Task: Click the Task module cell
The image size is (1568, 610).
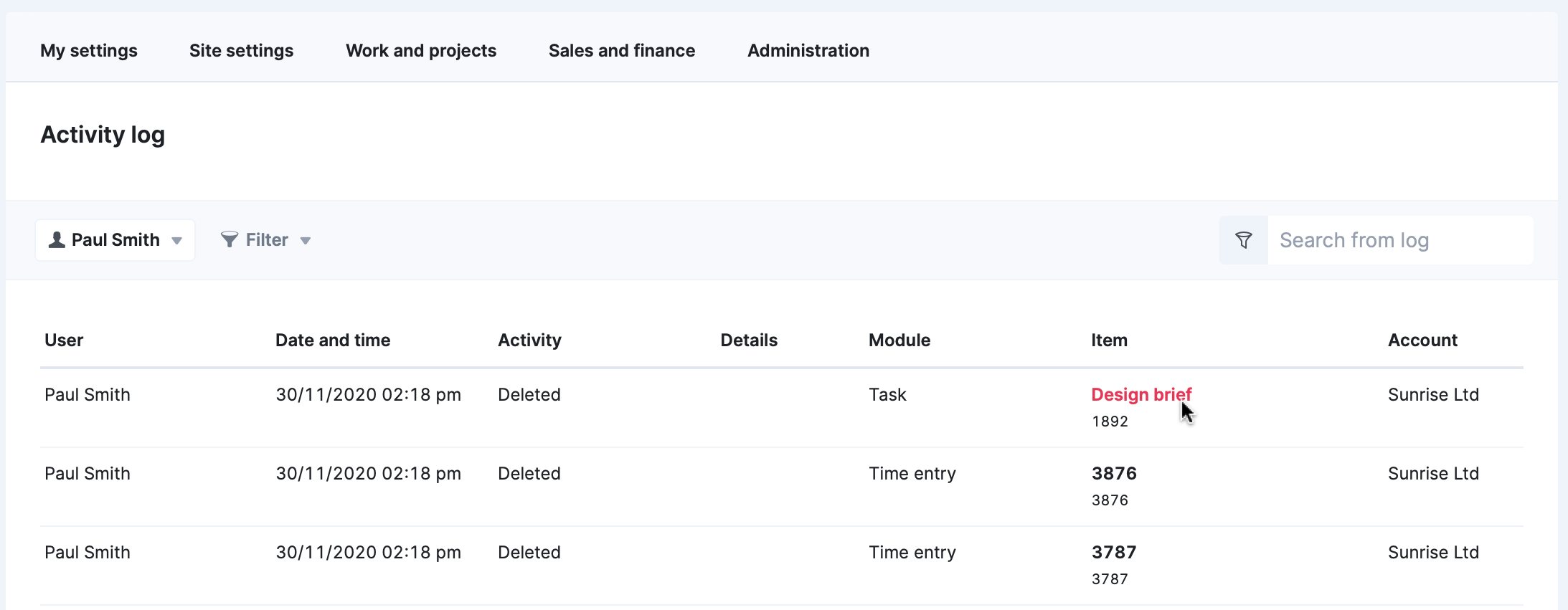Action: (887, 394)
